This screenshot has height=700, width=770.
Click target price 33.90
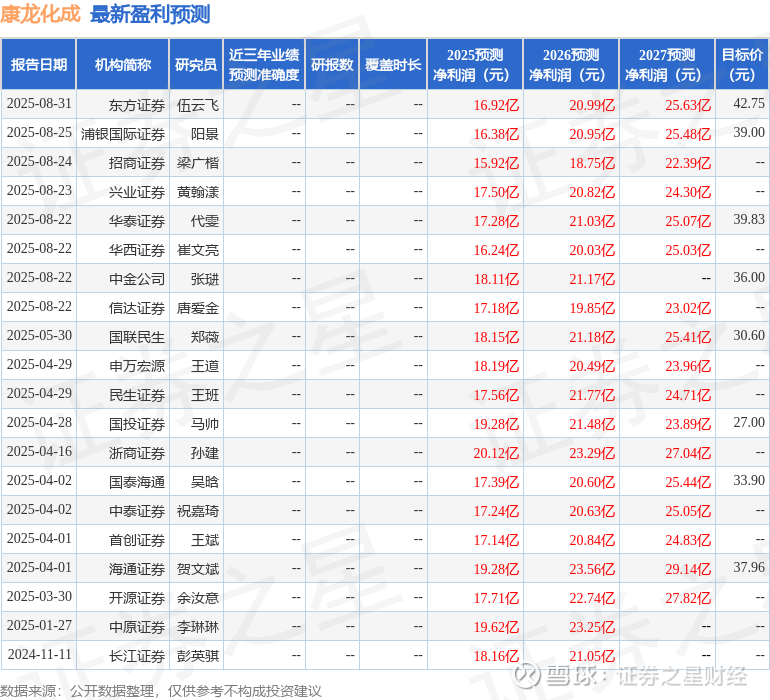[x=749, y=480]
